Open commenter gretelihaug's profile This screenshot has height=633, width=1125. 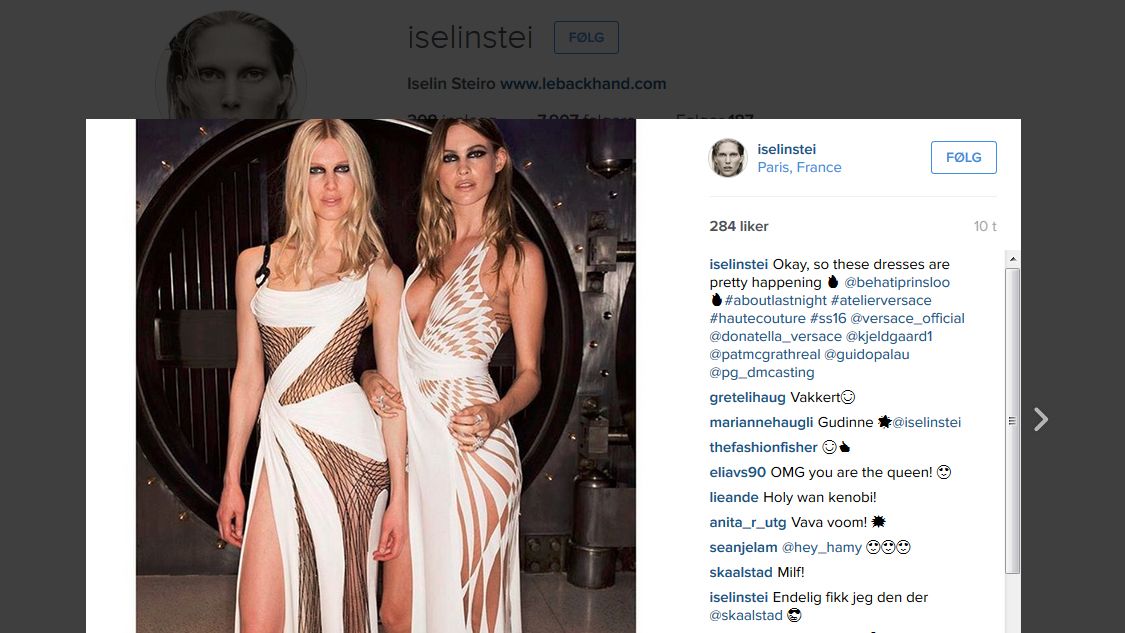pos(747,397)
